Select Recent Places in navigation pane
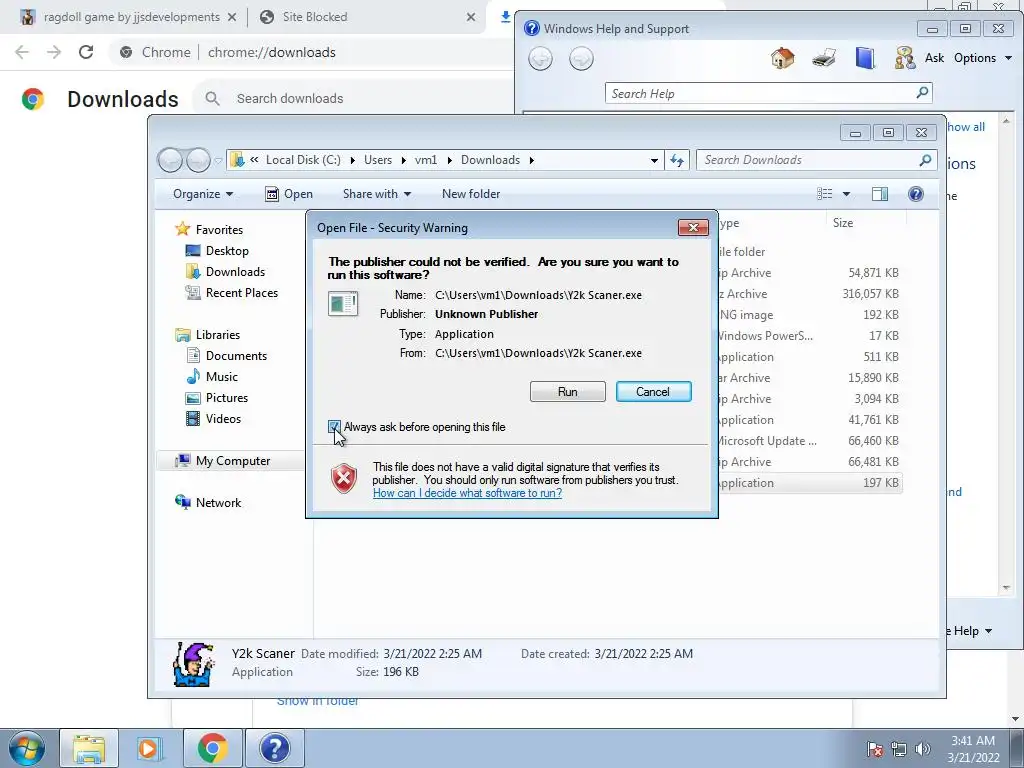Viewport: 1024px width, 768px height. 242,293
